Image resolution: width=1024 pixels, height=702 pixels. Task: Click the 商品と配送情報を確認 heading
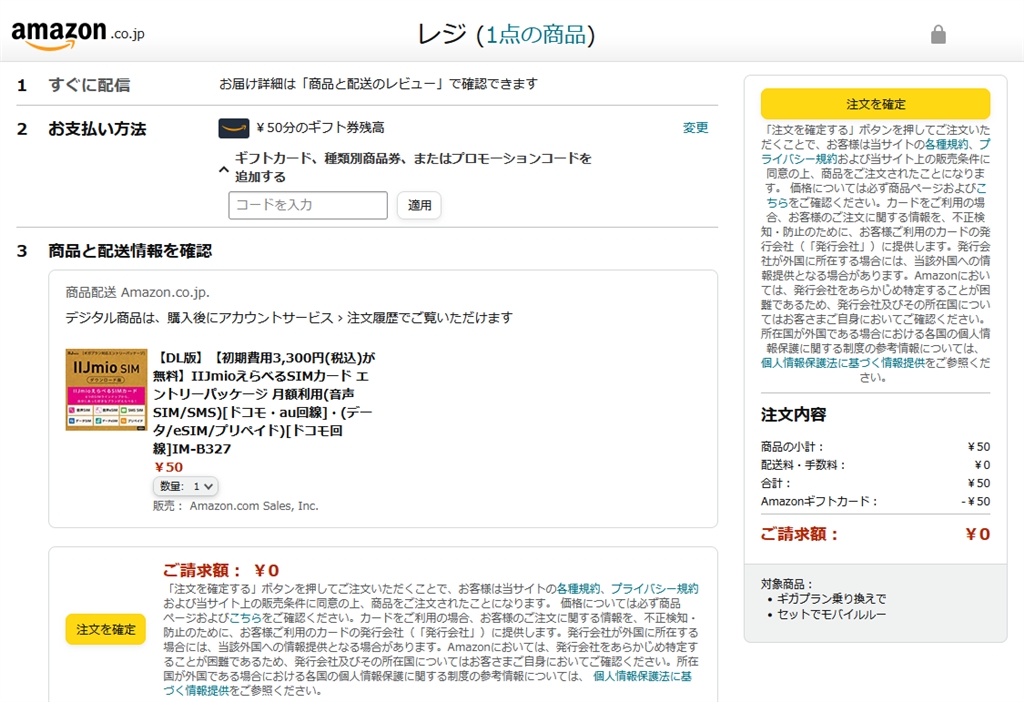pos(130,251)
